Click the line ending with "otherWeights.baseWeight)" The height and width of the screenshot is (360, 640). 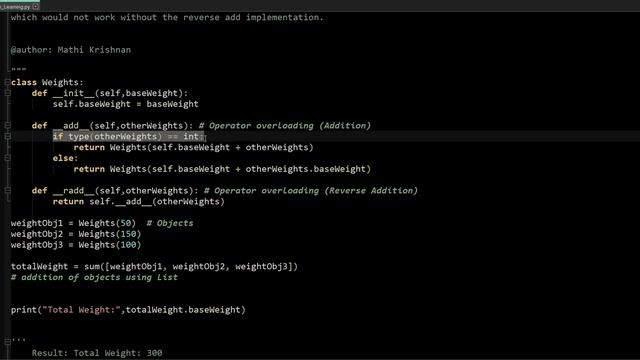tap(222, 169)
